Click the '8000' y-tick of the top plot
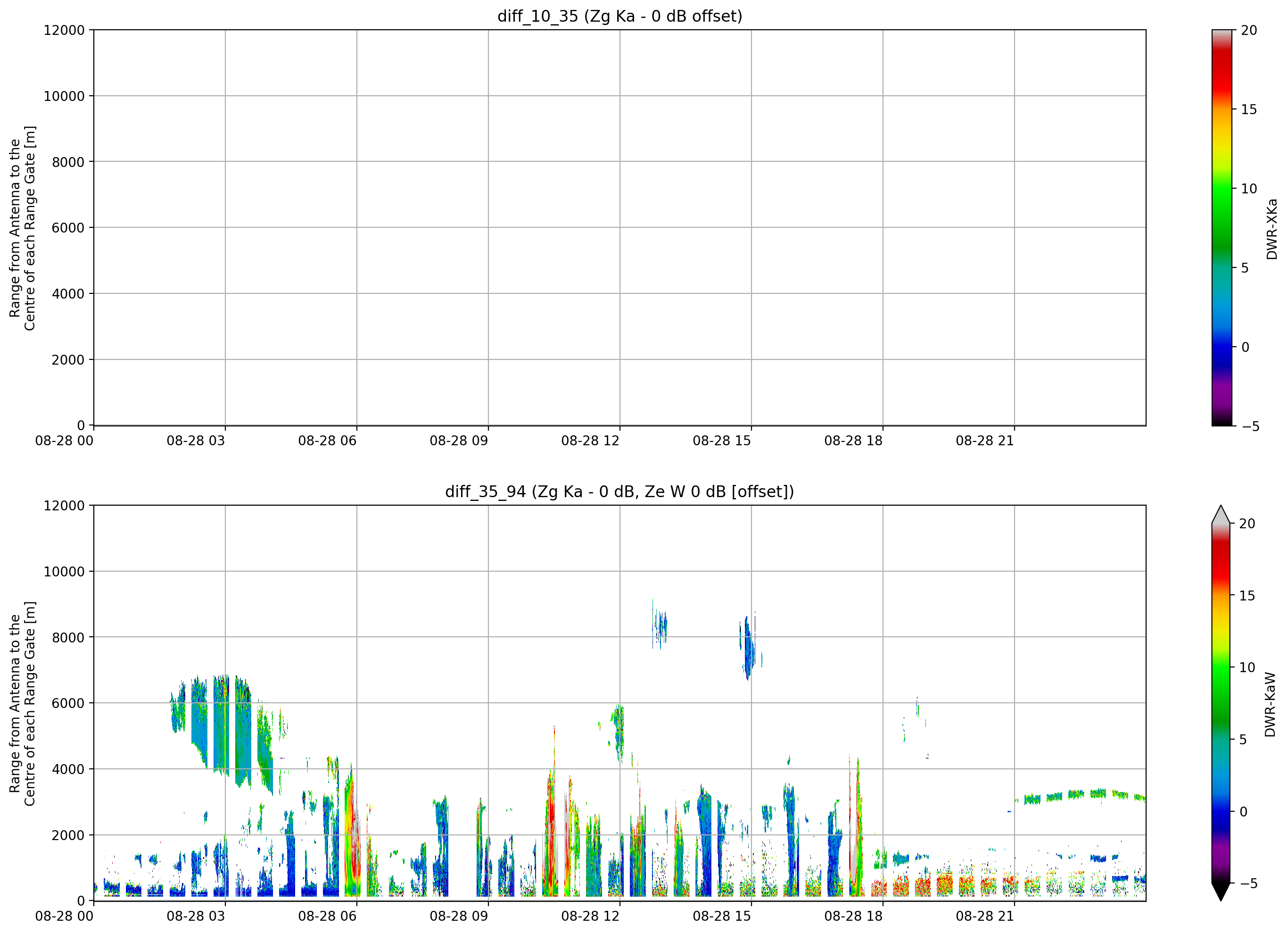Screen dimensions: 1288x933 click(68, 162)
